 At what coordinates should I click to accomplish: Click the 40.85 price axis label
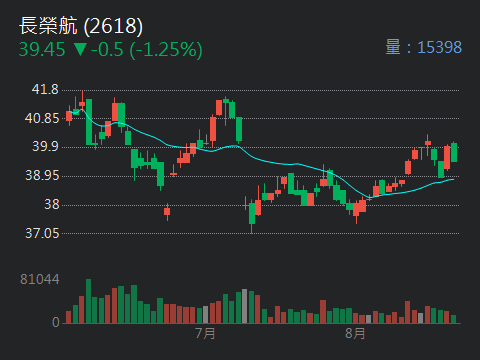(42, 118)
